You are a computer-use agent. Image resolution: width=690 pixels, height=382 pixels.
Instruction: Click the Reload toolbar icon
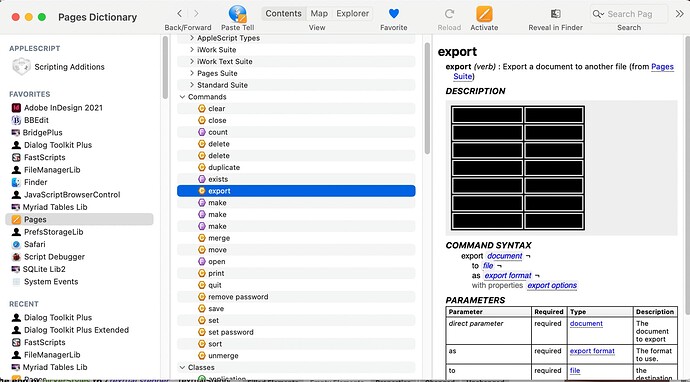click(449, 14)
